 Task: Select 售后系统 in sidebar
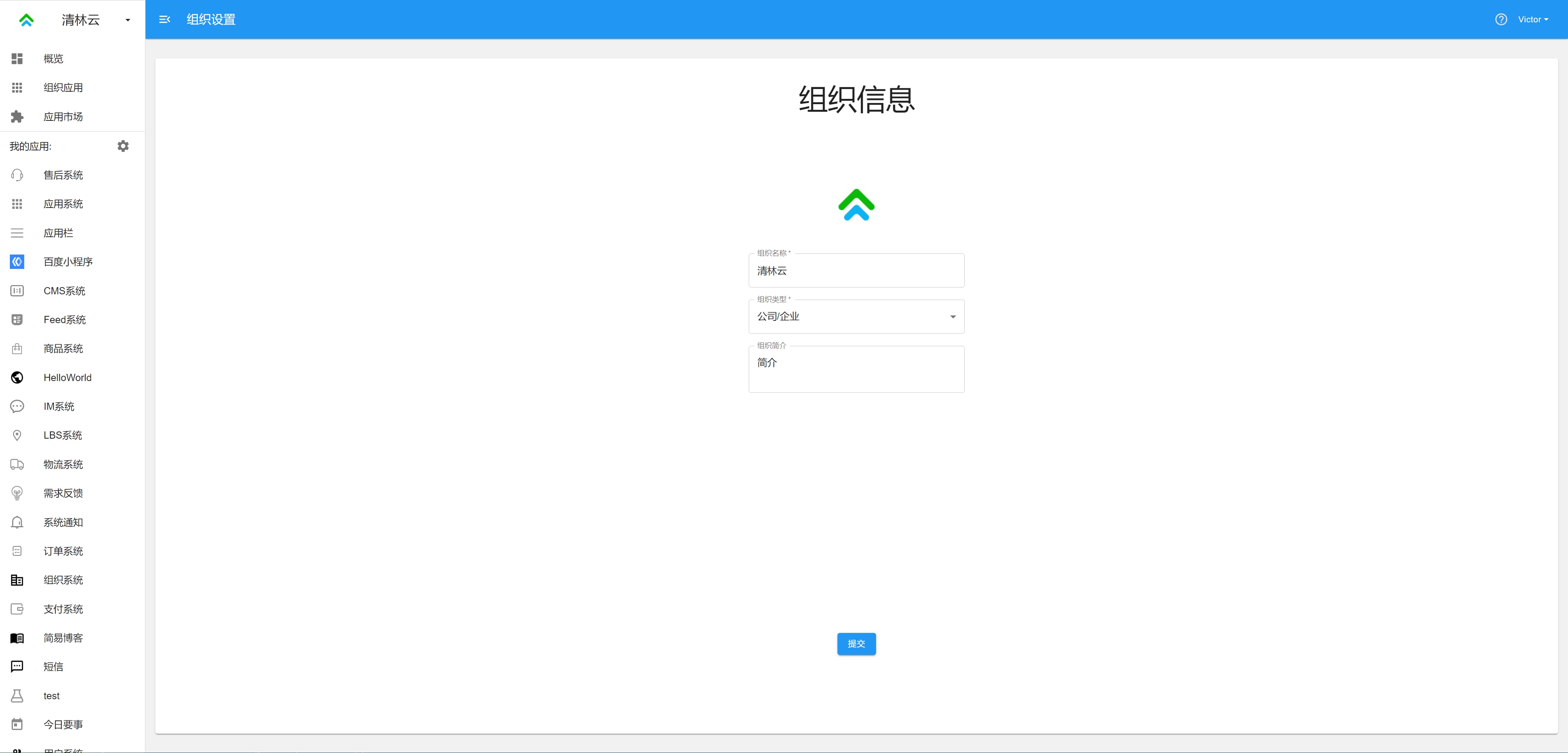(x=72, y=175)
